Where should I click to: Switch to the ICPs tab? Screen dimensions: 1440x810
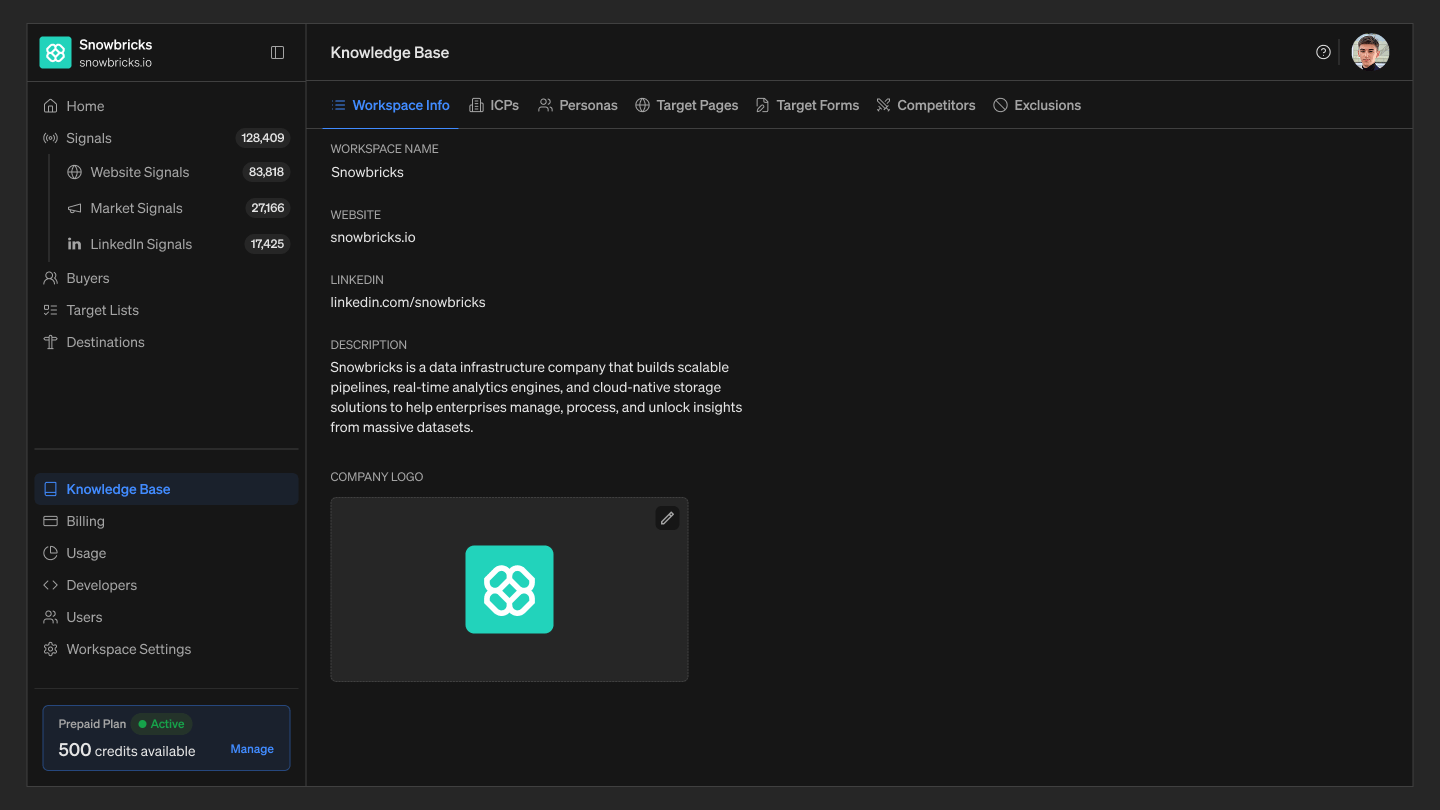click(x=494, y=105)
